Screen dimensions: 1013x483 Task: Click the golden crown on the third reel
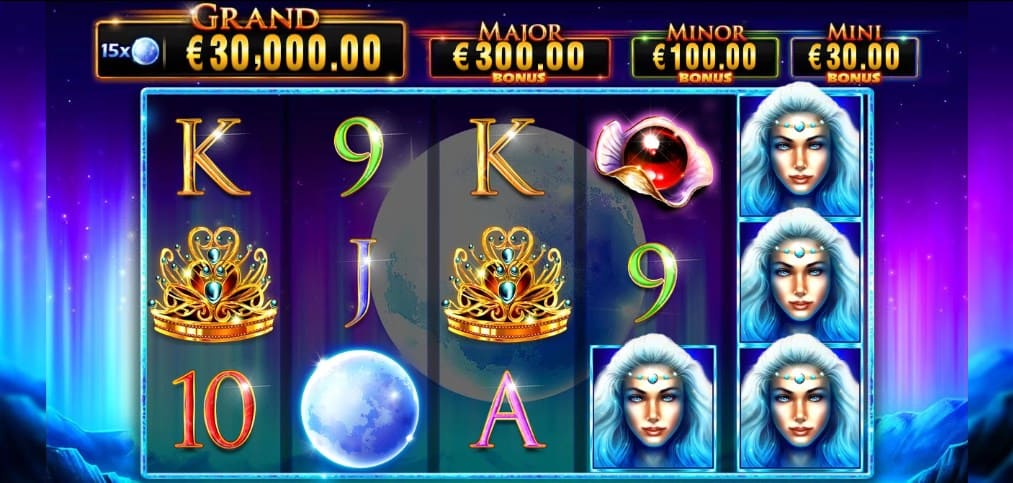click(507, 283)
